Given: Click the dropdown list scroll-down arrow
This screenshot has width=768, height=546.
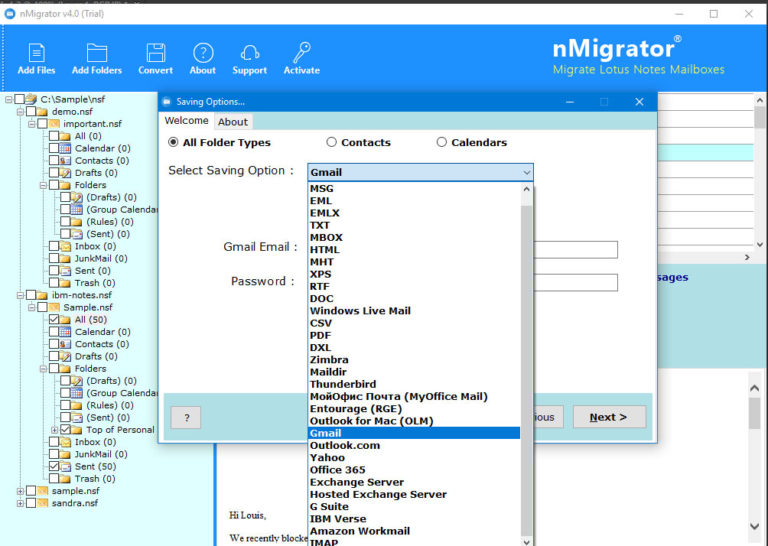Looking at the screenshot, I should point(527,541).
